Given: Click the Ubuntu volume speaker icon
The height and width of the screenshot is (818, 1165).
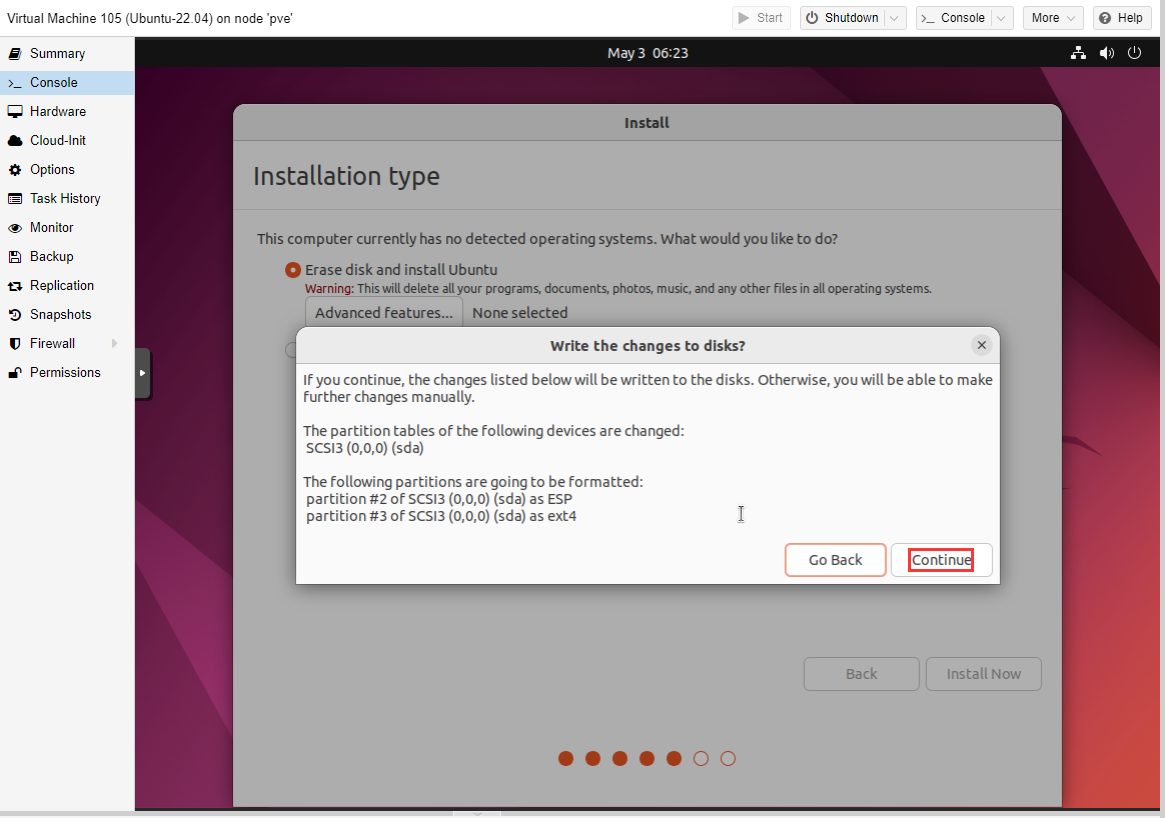Looking at the screenshot, I should 1106,53.
